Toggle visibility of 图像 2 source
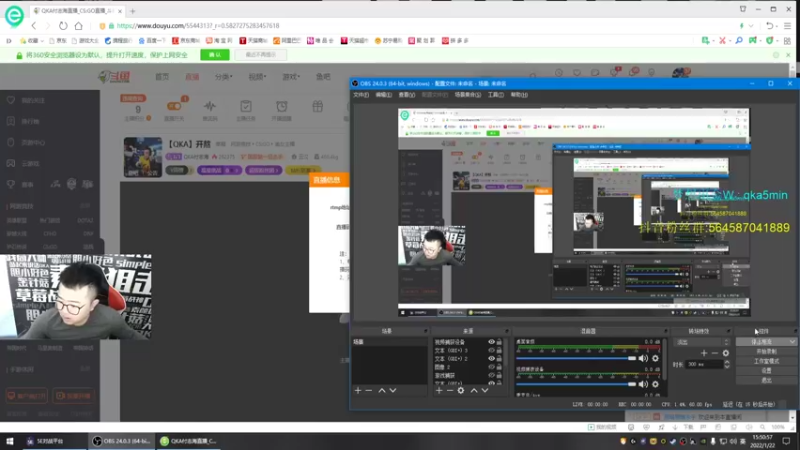Screen dimensions: 800x450 [491, 367]
